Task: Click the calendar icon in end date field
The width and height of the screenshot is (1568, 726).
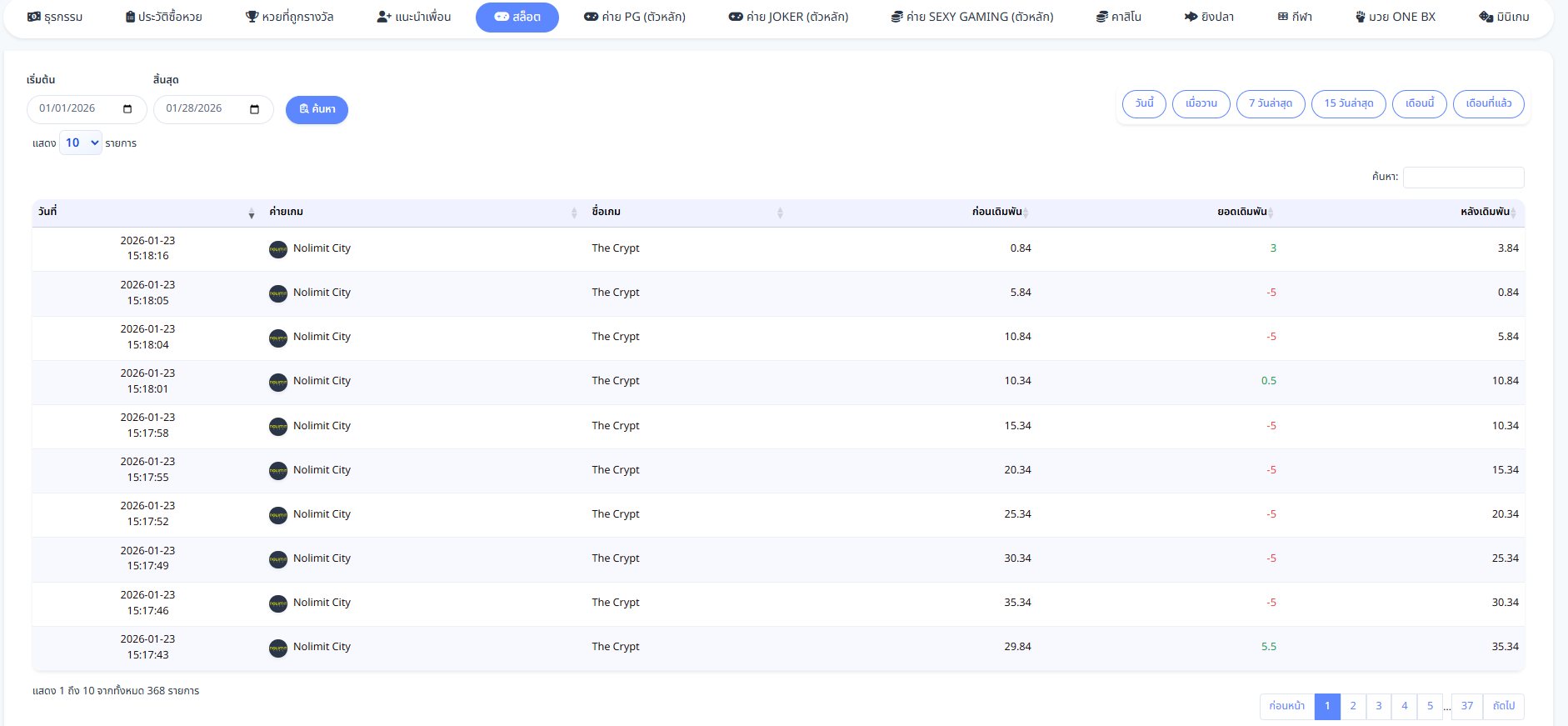Action: [254, 109]
